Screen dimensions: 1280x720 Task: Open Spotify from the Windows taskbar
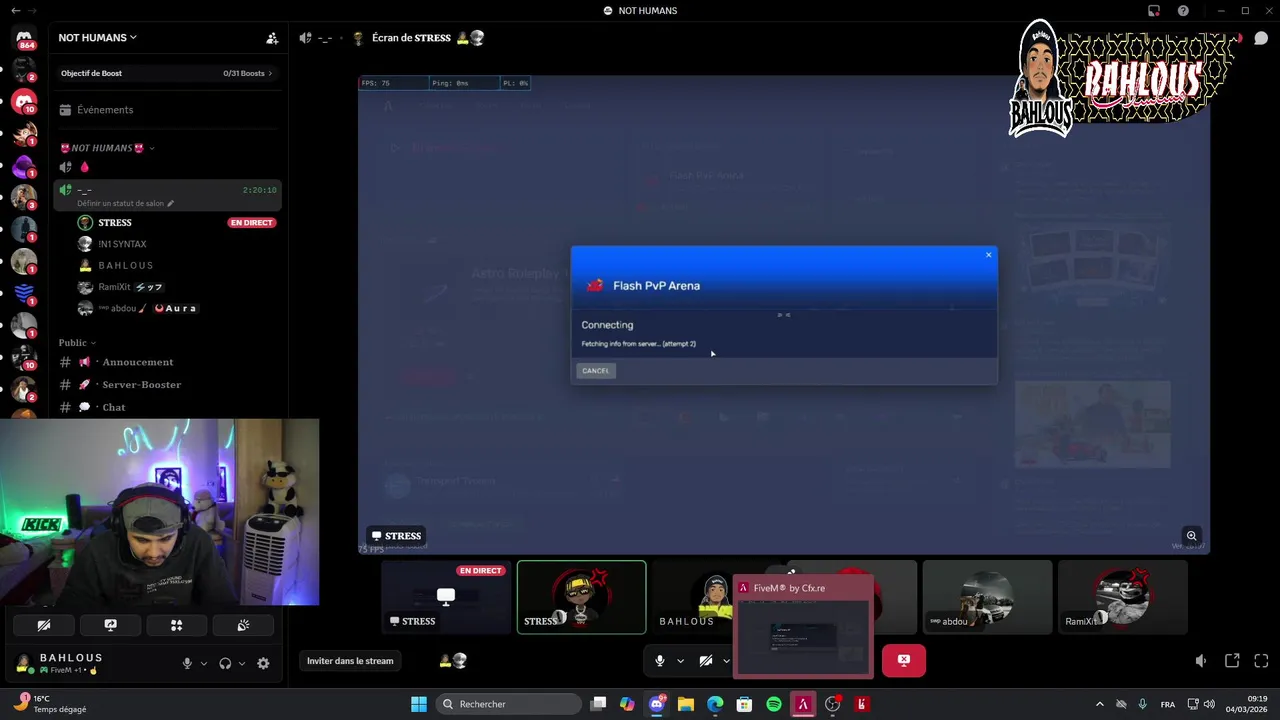[x=774, y=704]
